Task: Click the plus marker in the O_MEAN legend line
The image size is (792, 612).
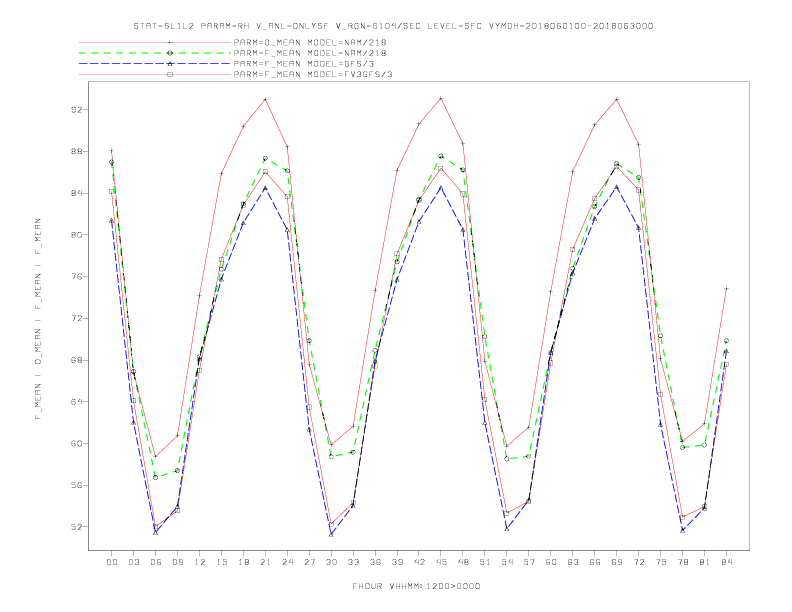Action: click(170, 42)
